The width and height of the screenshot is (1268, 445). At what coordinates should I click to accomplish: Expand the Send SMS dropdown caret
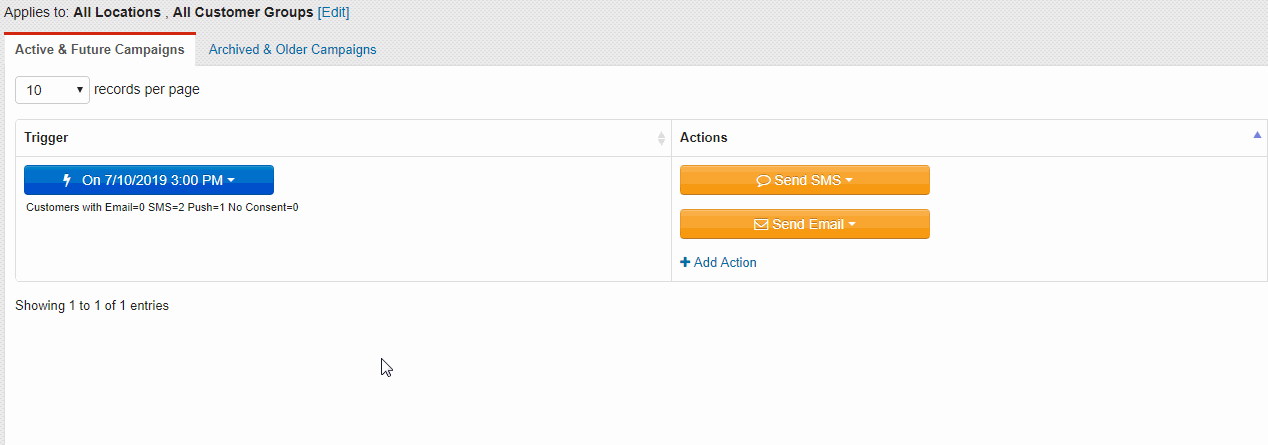pyautogui.click(x=850, y=181)
